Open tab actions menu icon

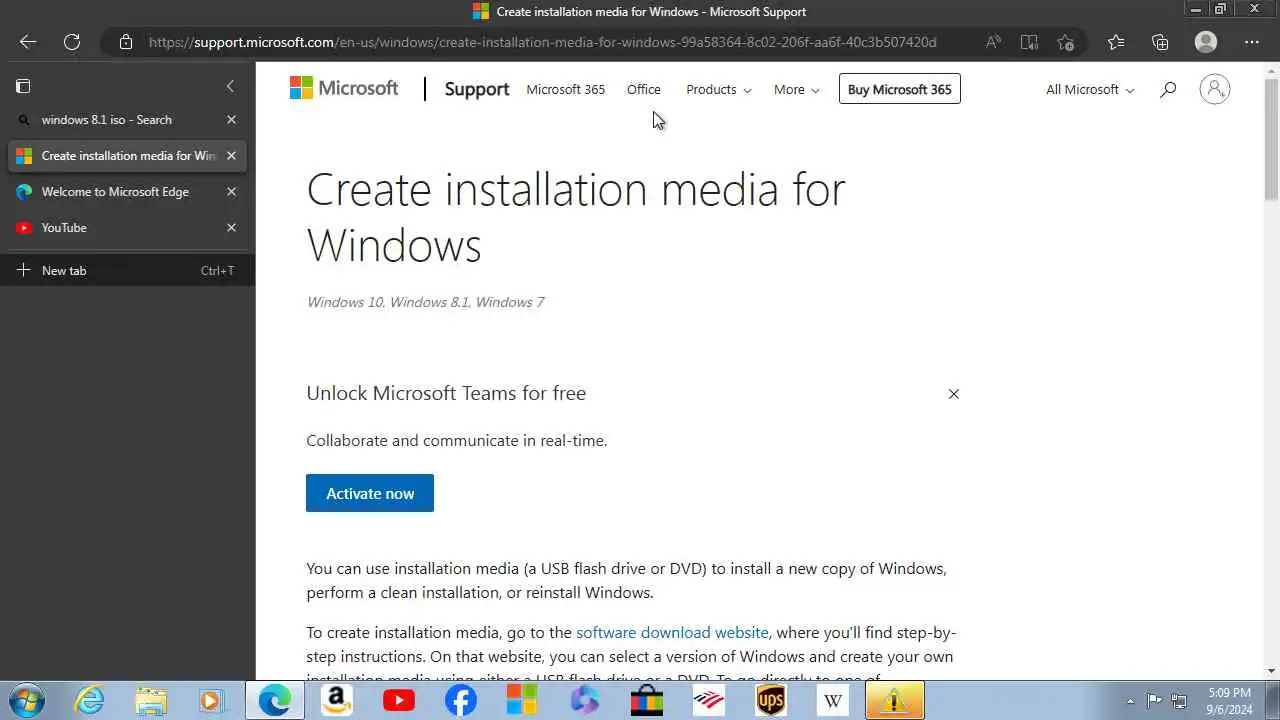point(24,86)
